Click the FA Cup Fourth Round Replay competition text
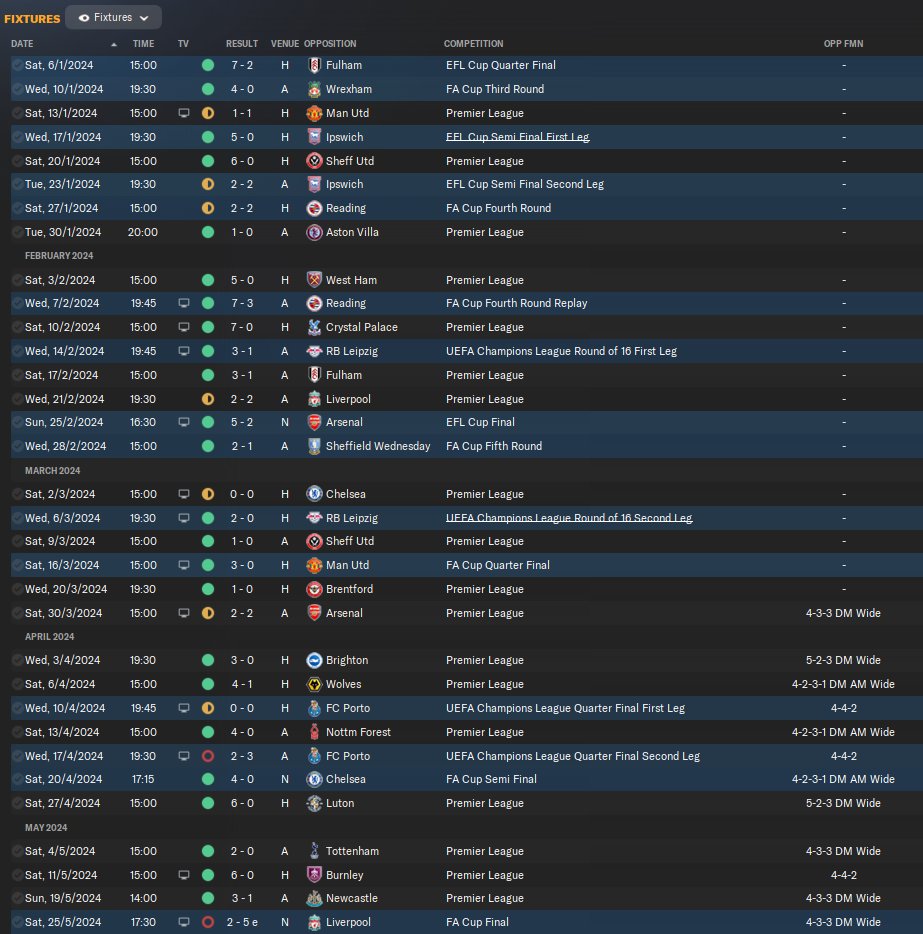Screen dimensions: 923x934 pyautogui.click(x=516, y=303)
